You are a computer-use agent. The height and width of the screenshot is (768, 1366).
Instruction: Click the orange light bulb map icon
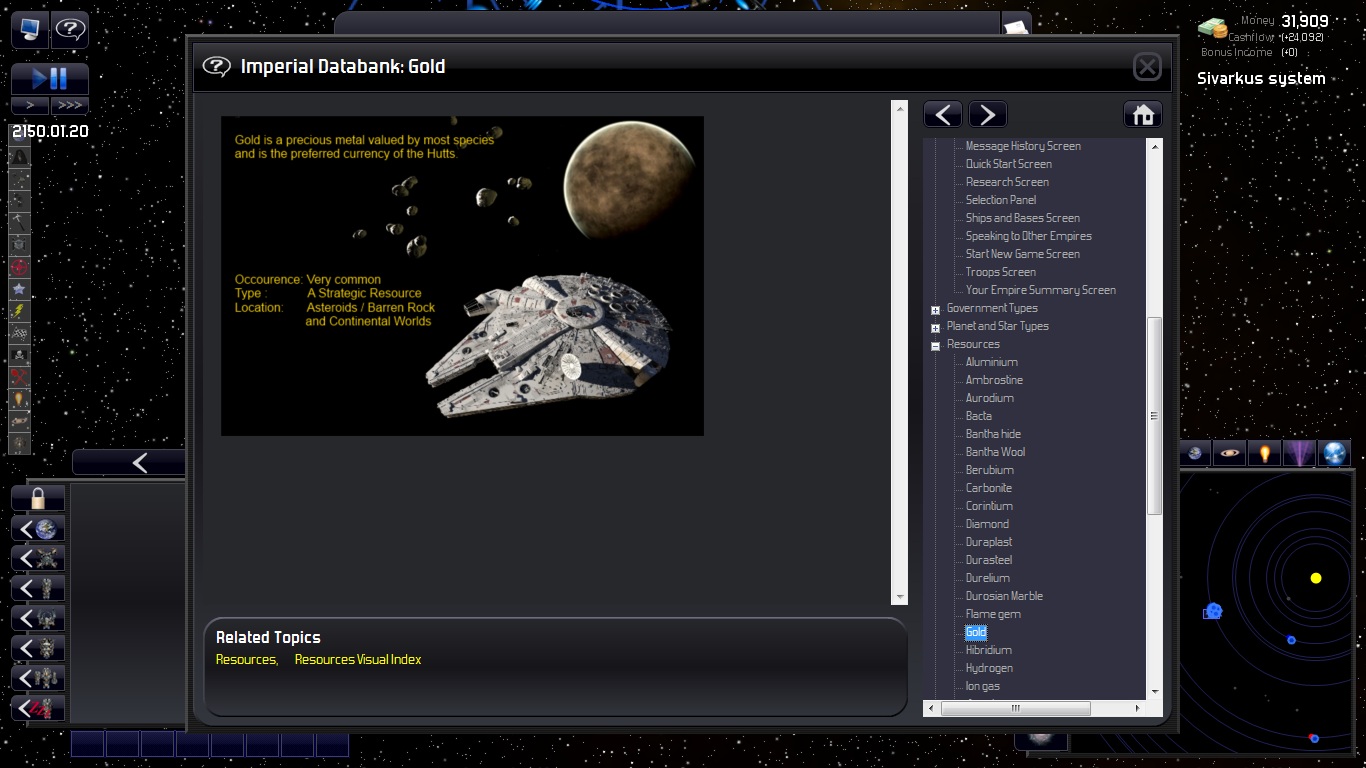[x=1265, y=454]
